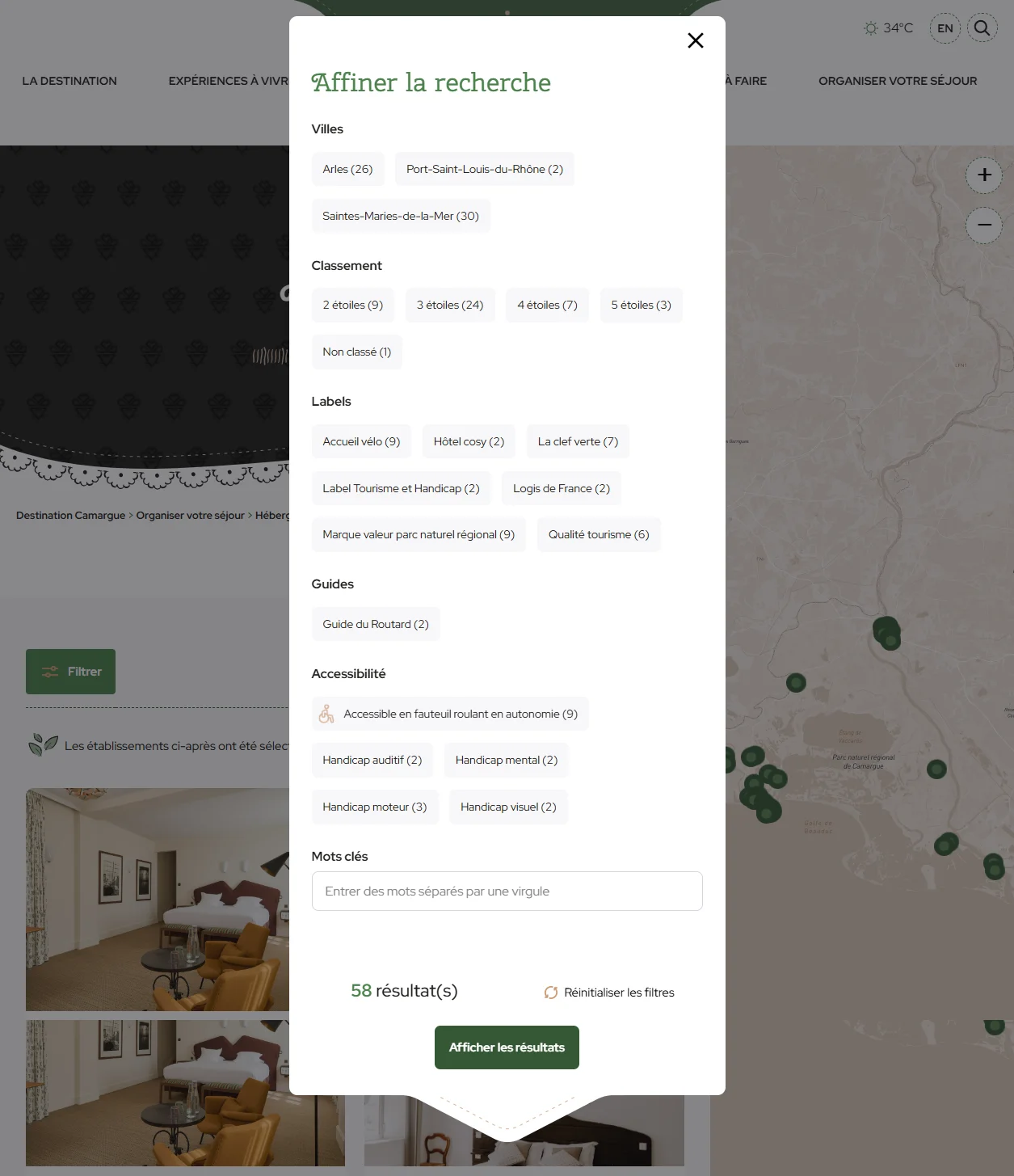Click the Classement section heading

(347, 266)
